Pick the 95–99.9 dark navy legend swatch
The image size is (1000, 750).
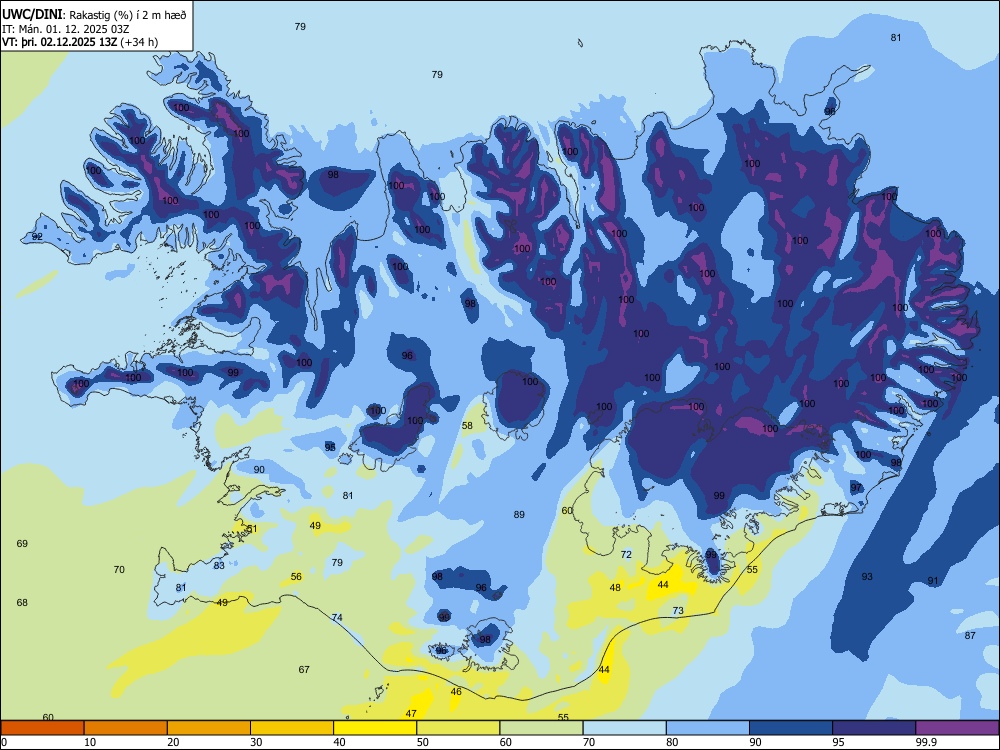click(x=874, y=728)
